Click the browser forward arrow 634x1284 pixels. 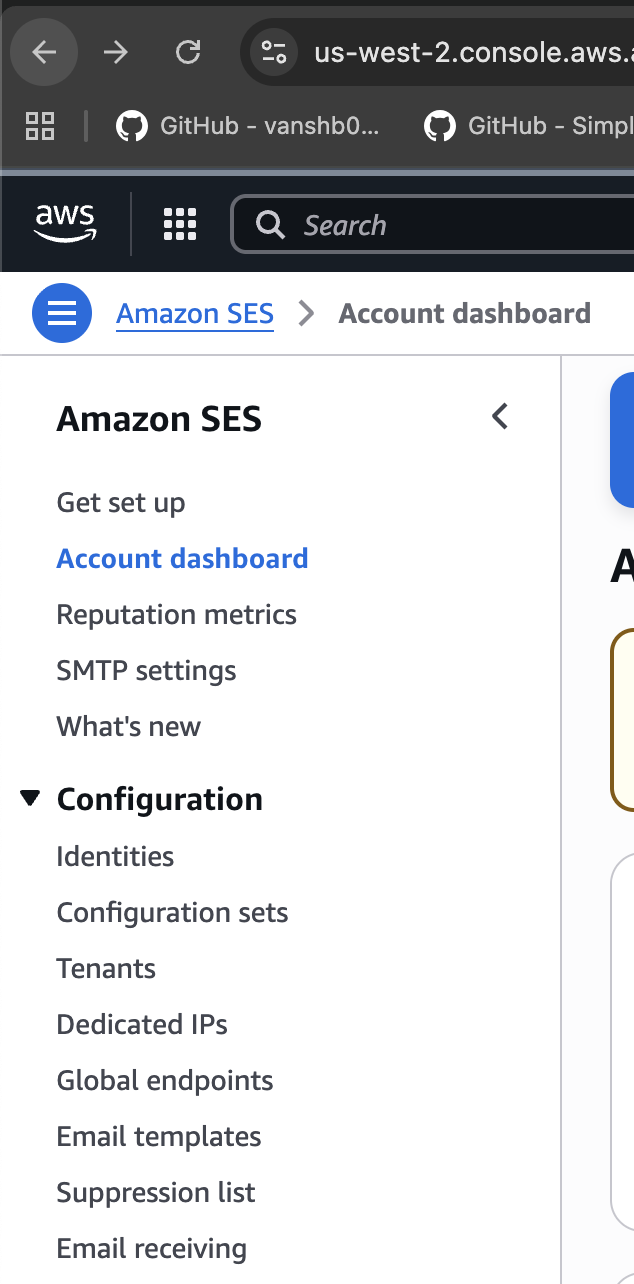pos(116,52)
